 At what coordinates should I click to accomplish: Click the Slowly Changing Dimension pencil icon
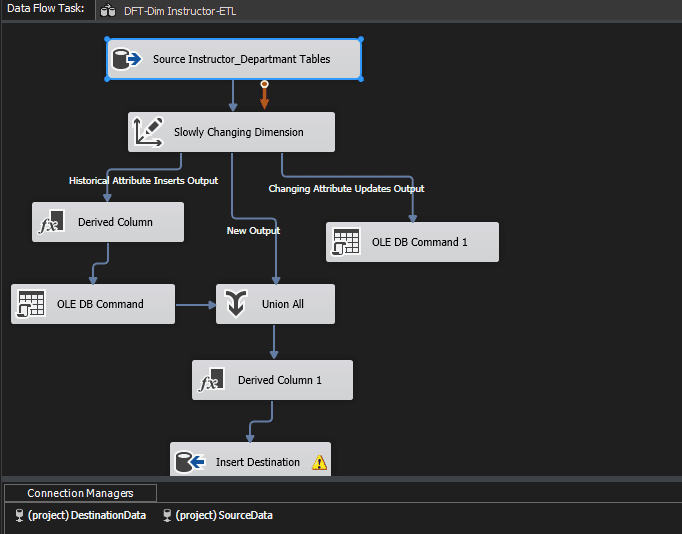click(148, 132)
